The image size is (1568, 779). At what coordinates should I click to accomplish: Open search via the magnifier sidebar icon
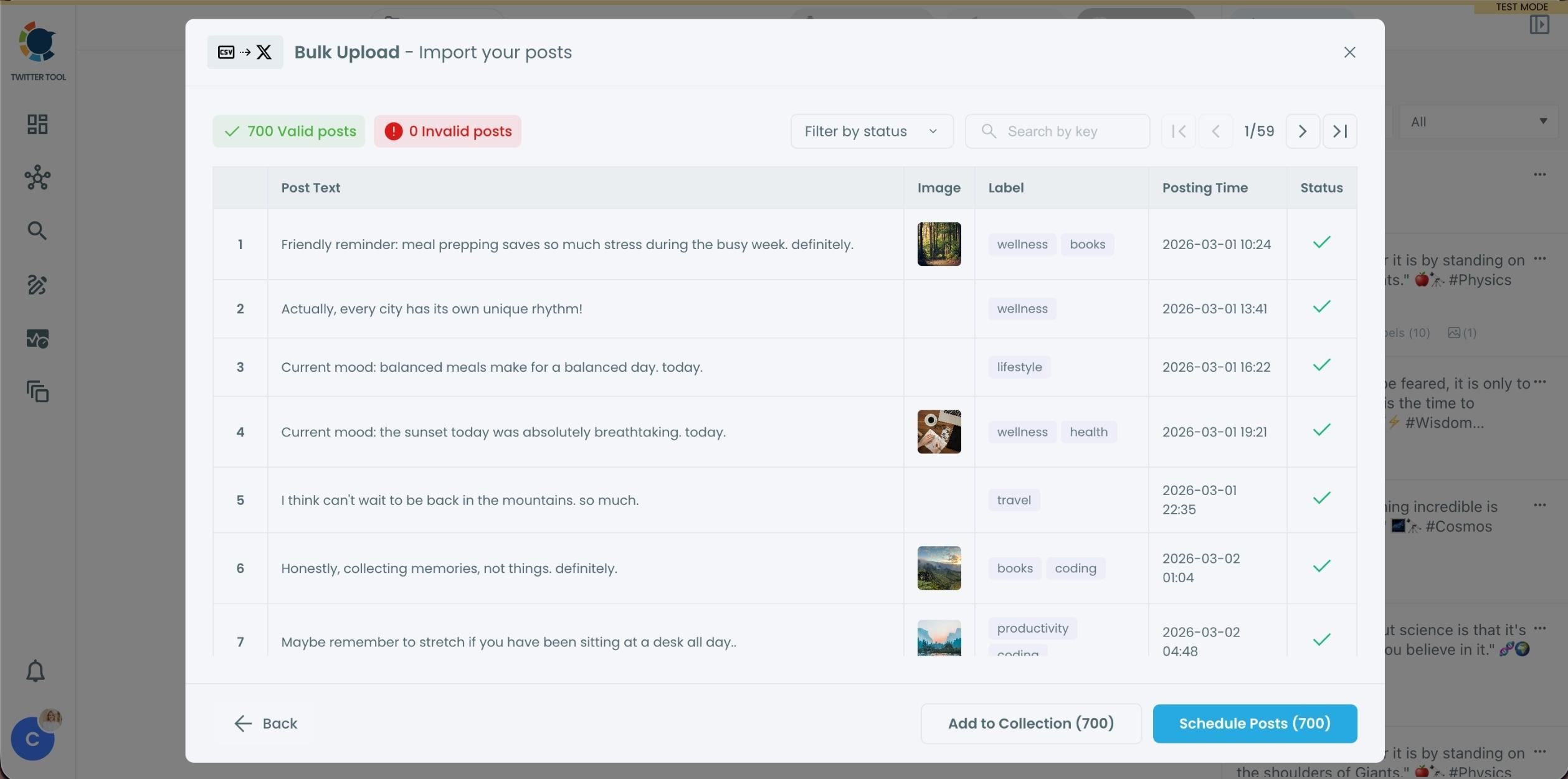(37, 230)
